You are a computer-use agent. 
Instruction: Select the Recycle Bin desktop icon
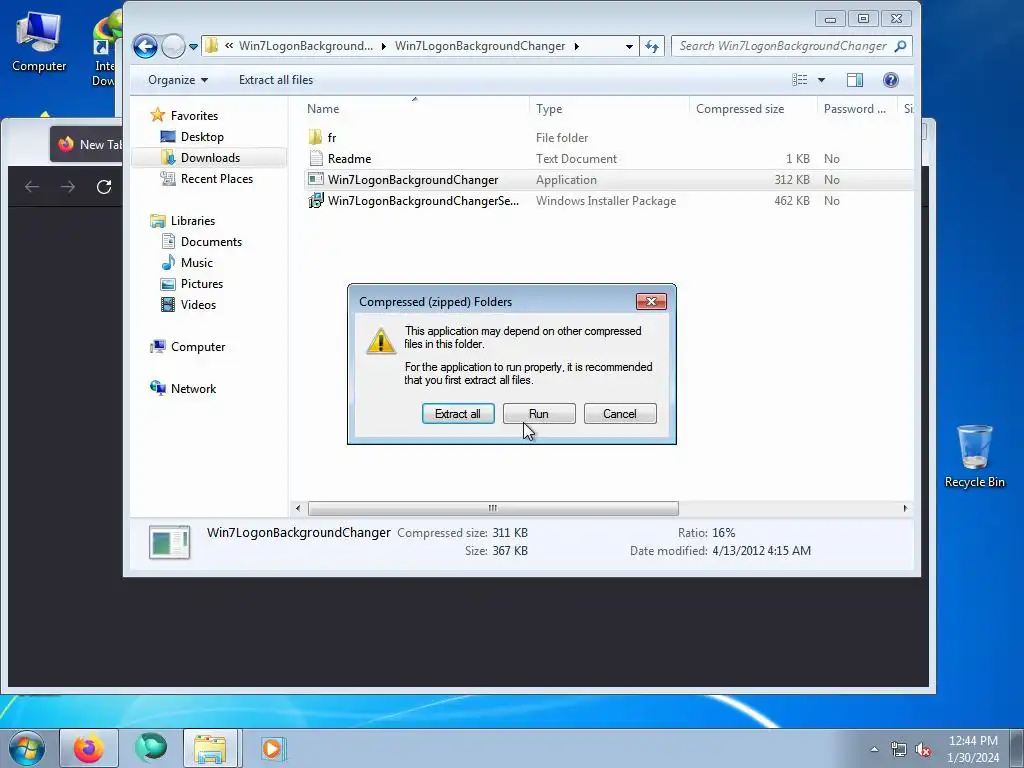974,456
